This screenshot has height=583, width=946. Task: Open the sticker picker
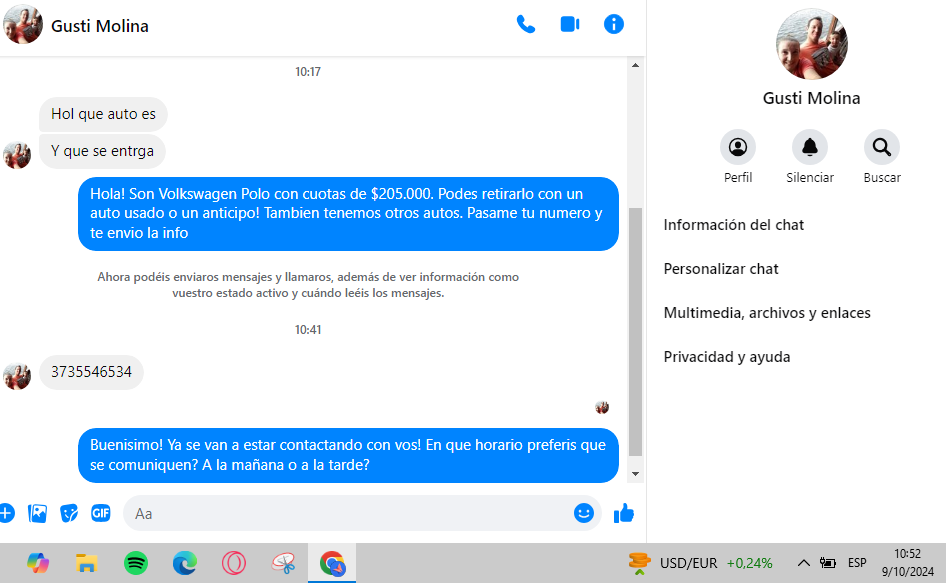pos(69,513)
